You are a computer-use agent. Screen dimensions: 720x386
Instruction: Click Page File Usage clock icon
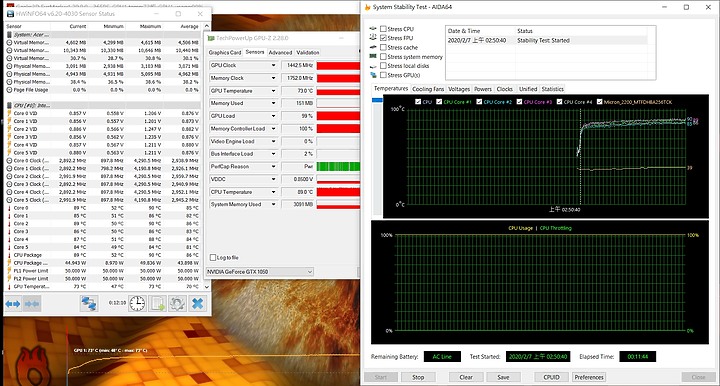pos(9,90)
